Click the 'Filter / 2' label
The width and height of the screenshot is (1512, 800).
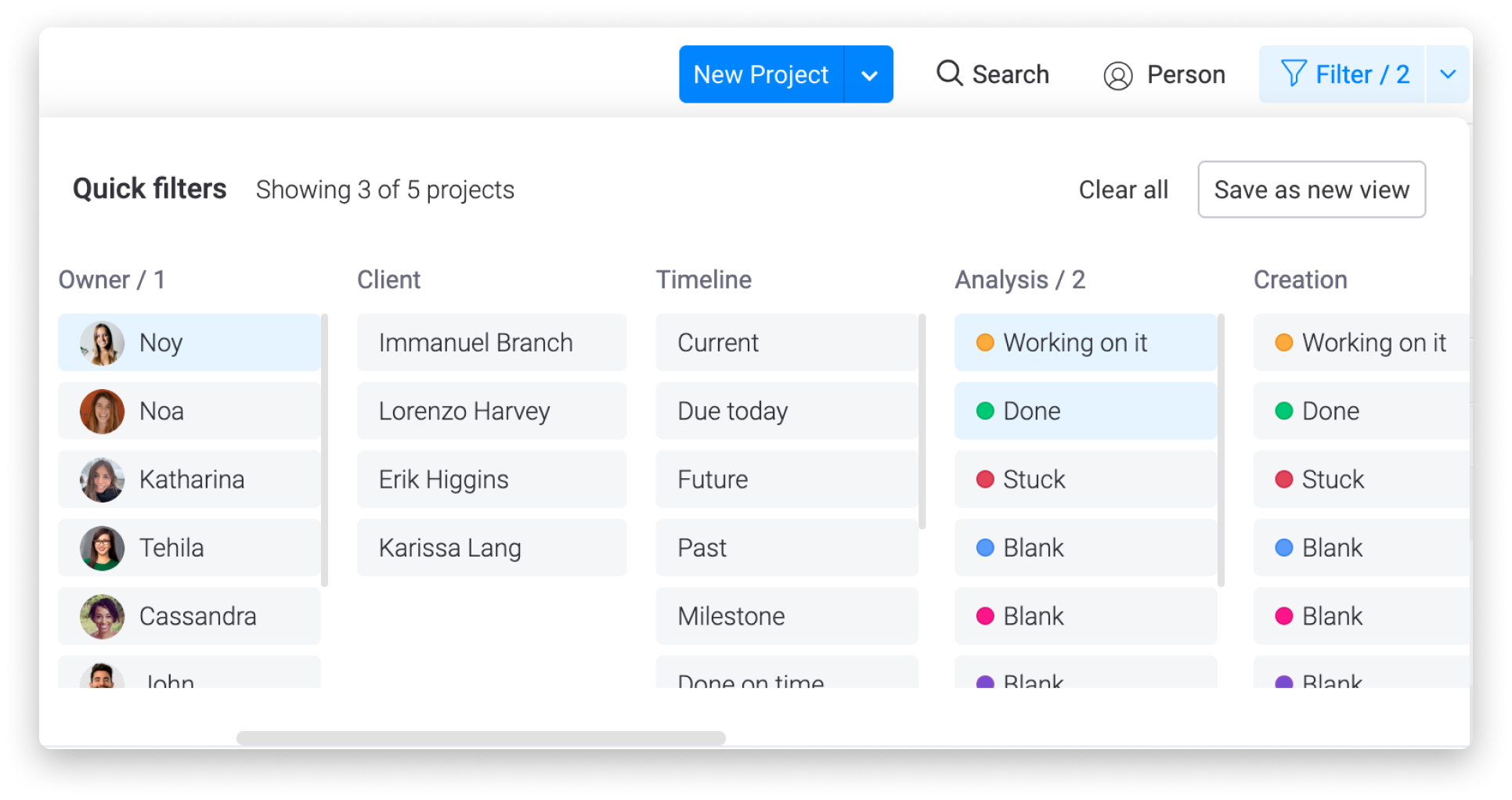coord(1362,74)
